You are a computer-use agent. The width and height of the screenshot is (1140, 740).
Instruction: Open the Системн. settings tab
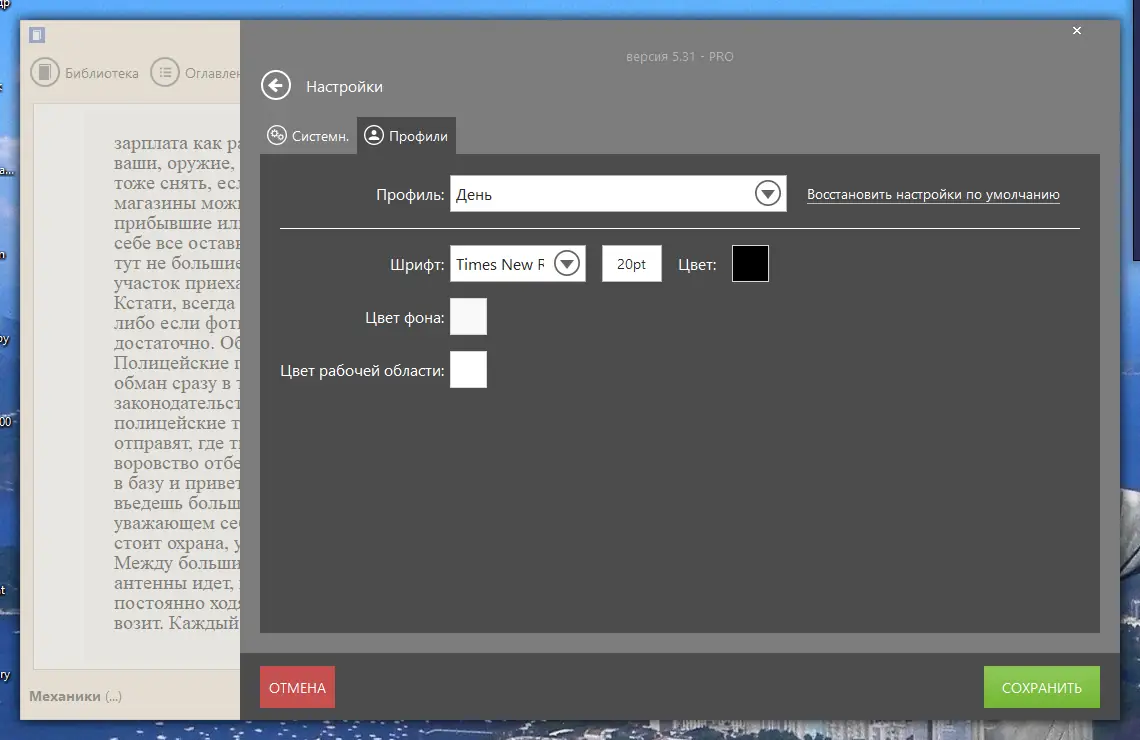308,136
